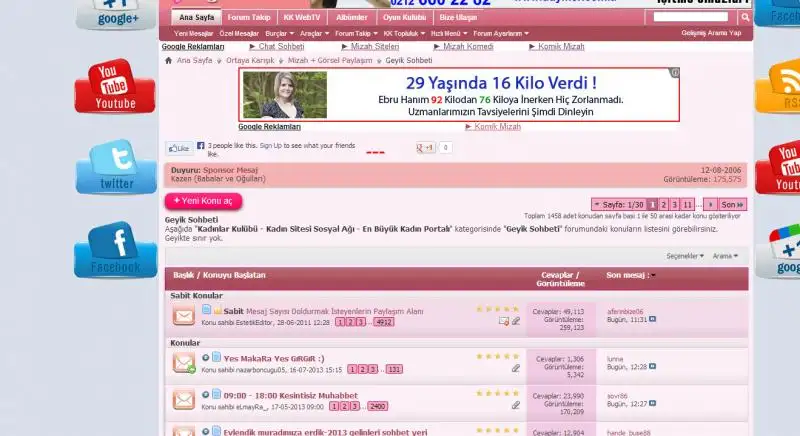This screenshot has width=800, height=436.
Task: Go to page 2 of thread list
Action: [665, 204]
